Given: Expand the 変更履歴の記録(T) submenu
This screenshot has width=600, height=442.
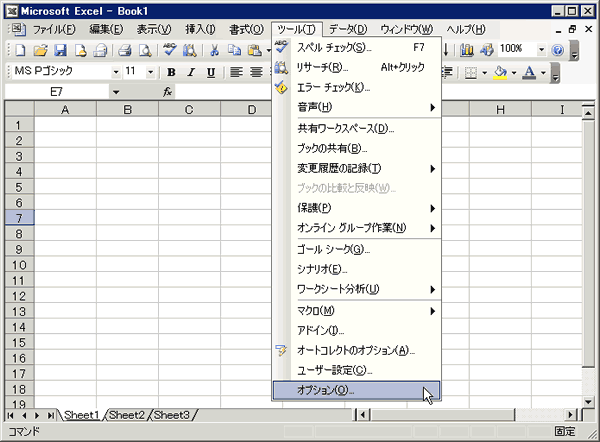Looking at the screenshot, I should coord(357,168).
